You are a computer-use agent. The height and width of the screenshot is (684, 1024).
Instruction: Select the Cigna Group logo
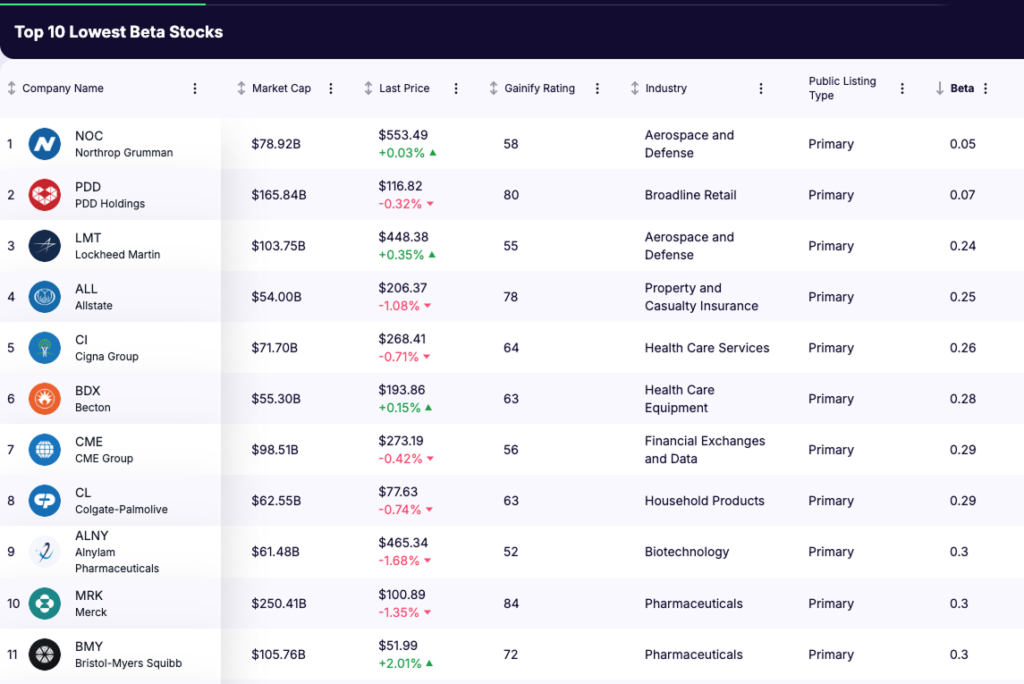coord(44,347)
